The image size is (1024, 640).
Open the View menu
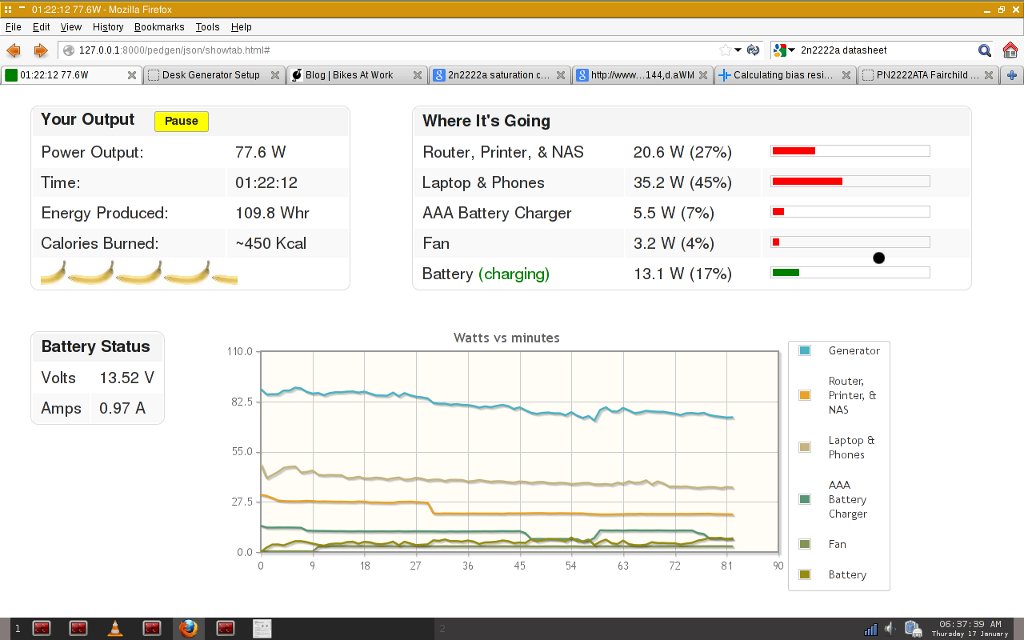(71, 27)
